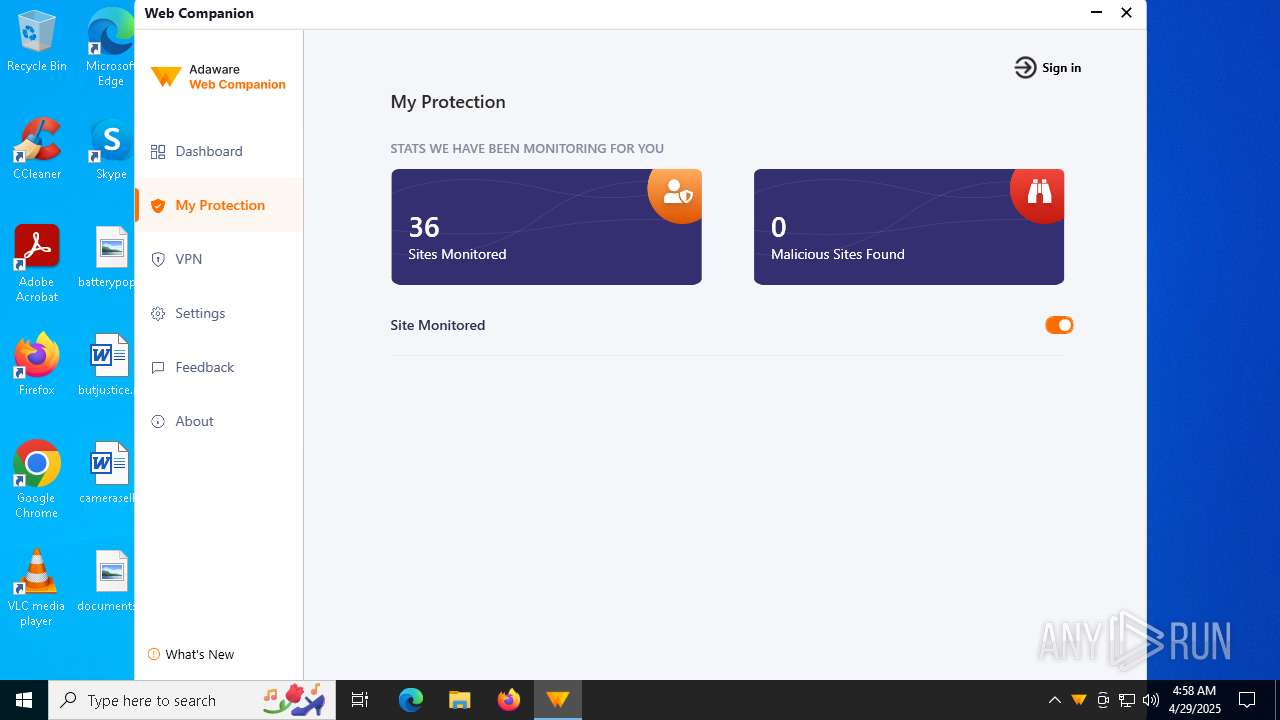
Task: Click the Feedback speech bubble icon
Action: (x=158, y=368)
